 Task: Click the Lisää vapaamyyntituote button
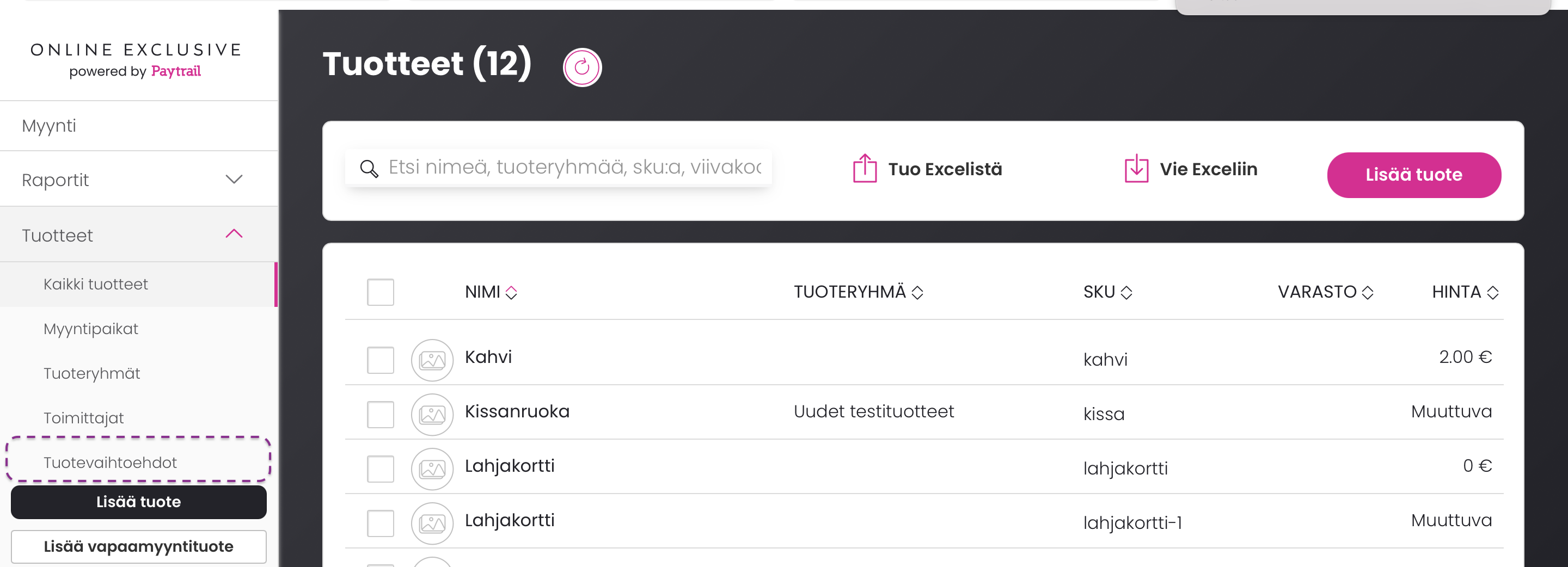[x=139, y=546]
